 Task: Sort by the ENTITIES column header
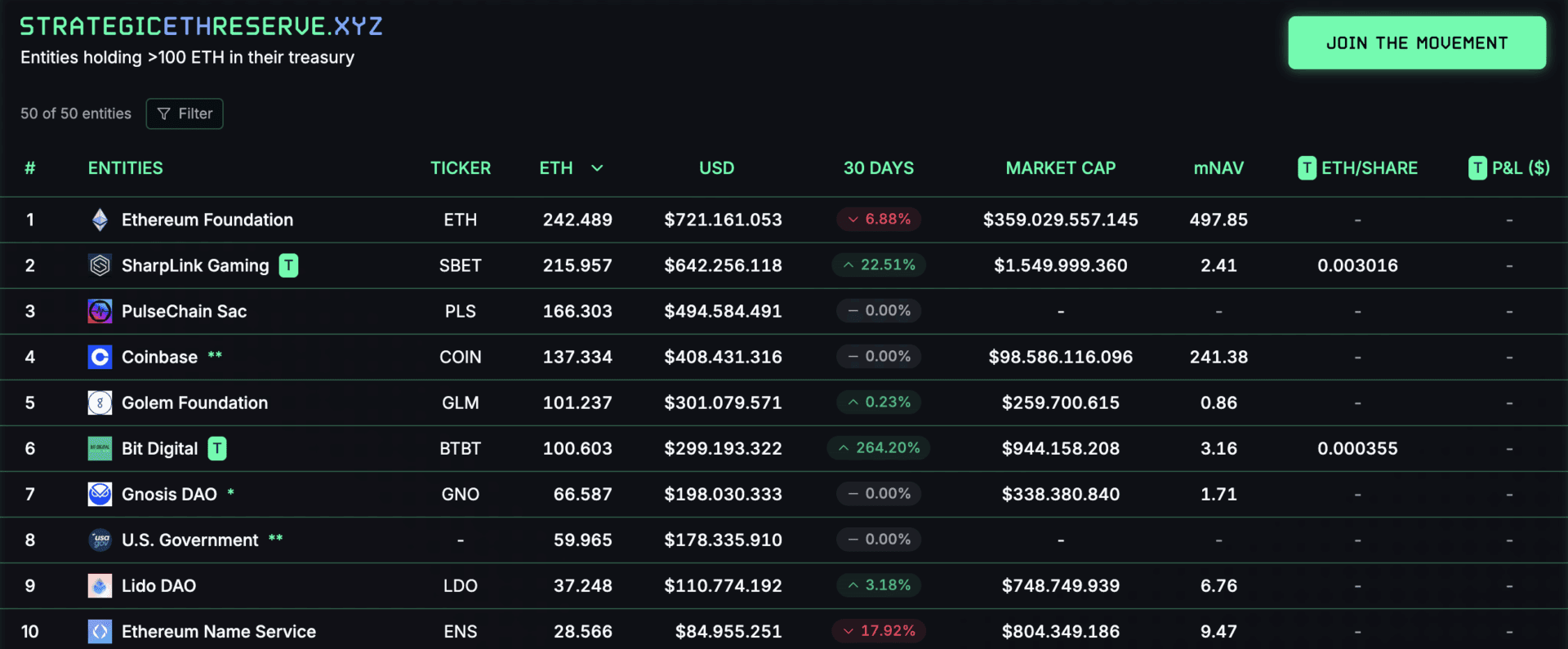point(126,168)
